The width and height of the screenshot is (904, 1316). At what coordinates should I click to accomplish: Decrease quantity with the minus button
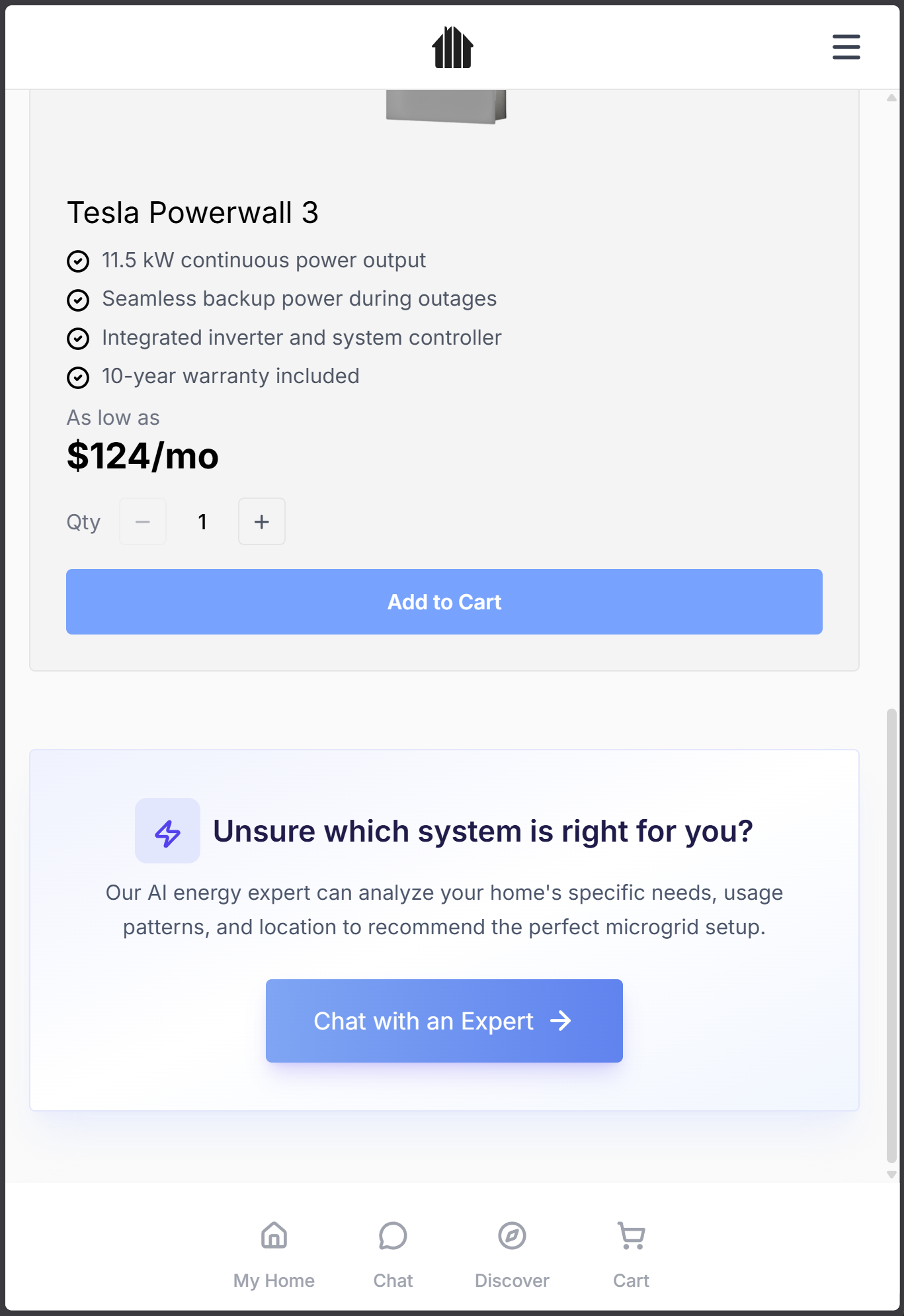[x=143, y=521]
